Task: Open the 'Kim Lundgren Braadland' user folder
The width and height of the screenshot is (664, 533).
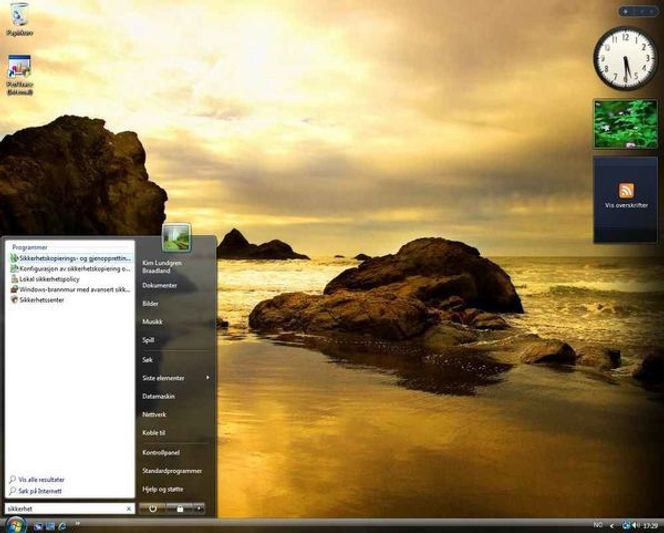Action: pos(162,267)
